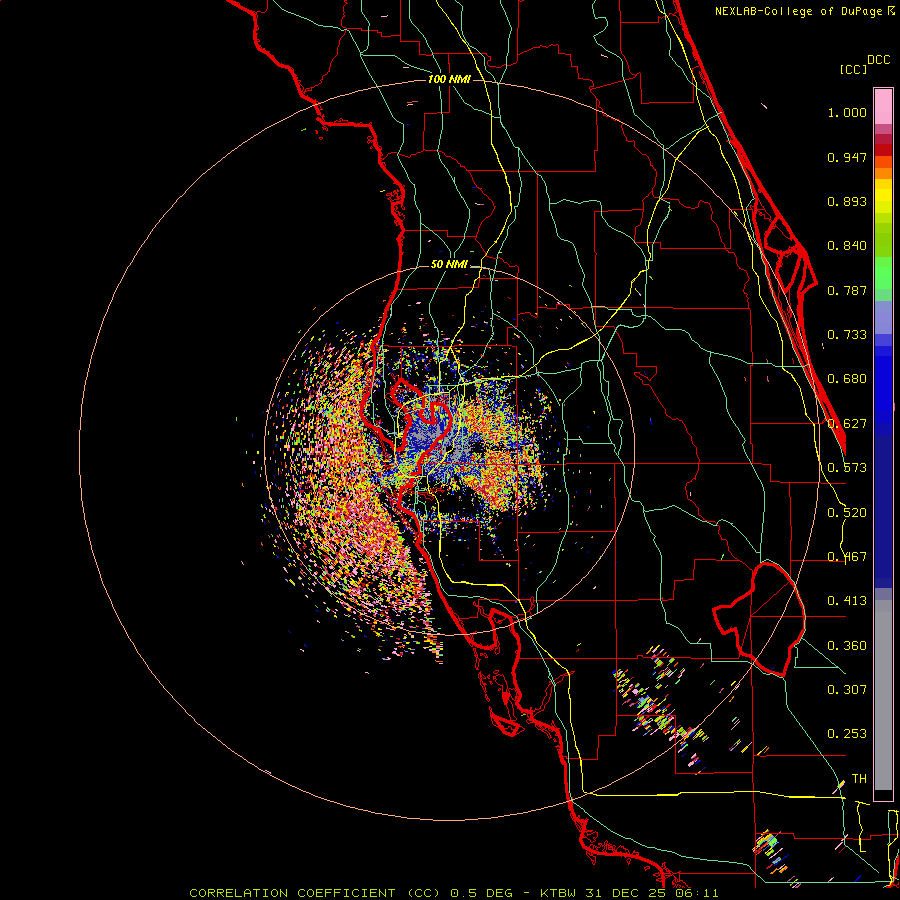Click the KTBW station identifier
Viewport: 900px width, 900px height.
(x=560, y=893)
